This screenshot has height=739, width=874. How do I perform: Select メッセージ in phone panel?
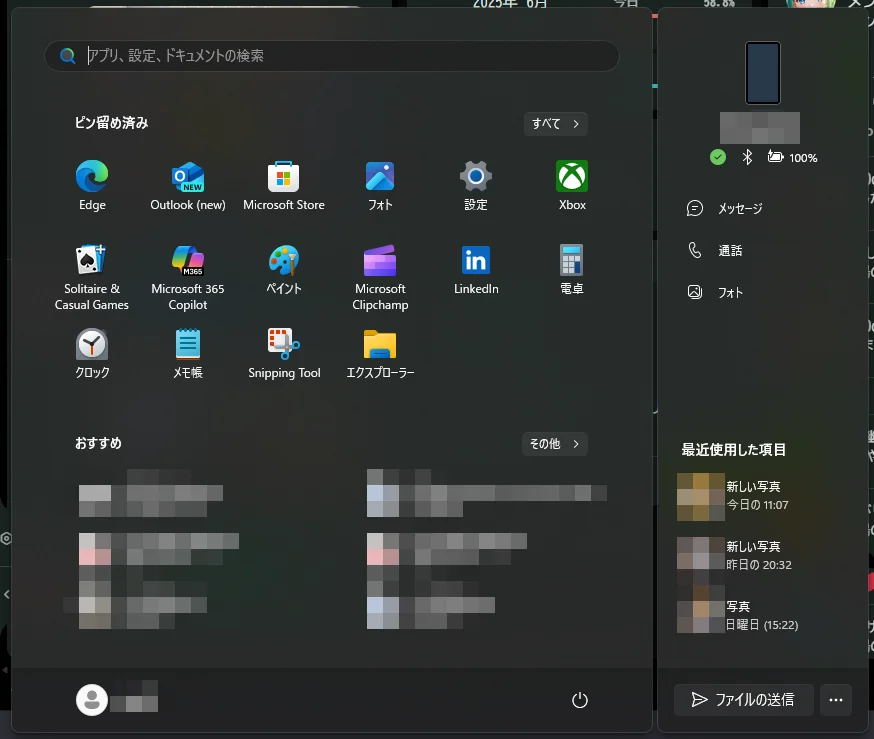739,209
